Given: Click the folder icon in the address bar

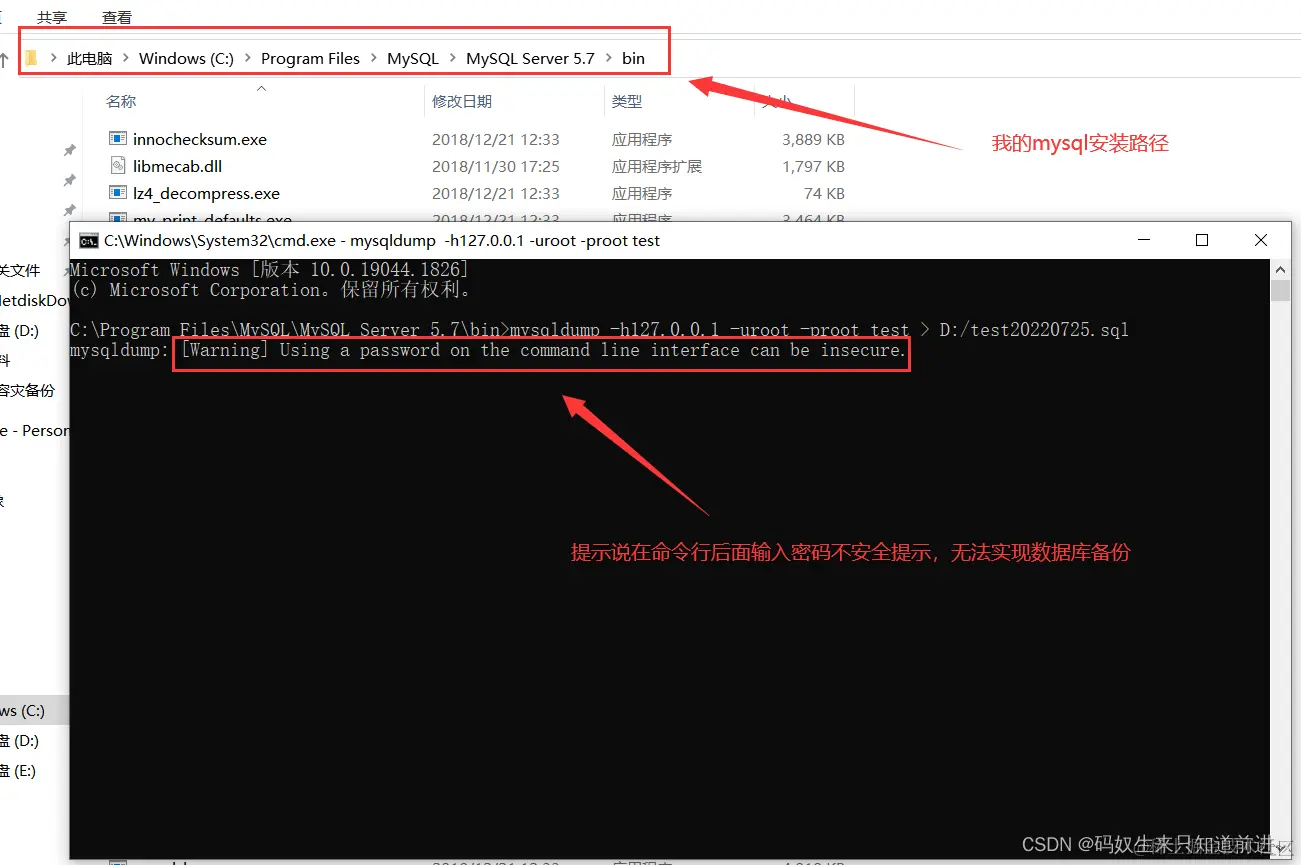Looking at the screenshot, I should tap(32, 58).
